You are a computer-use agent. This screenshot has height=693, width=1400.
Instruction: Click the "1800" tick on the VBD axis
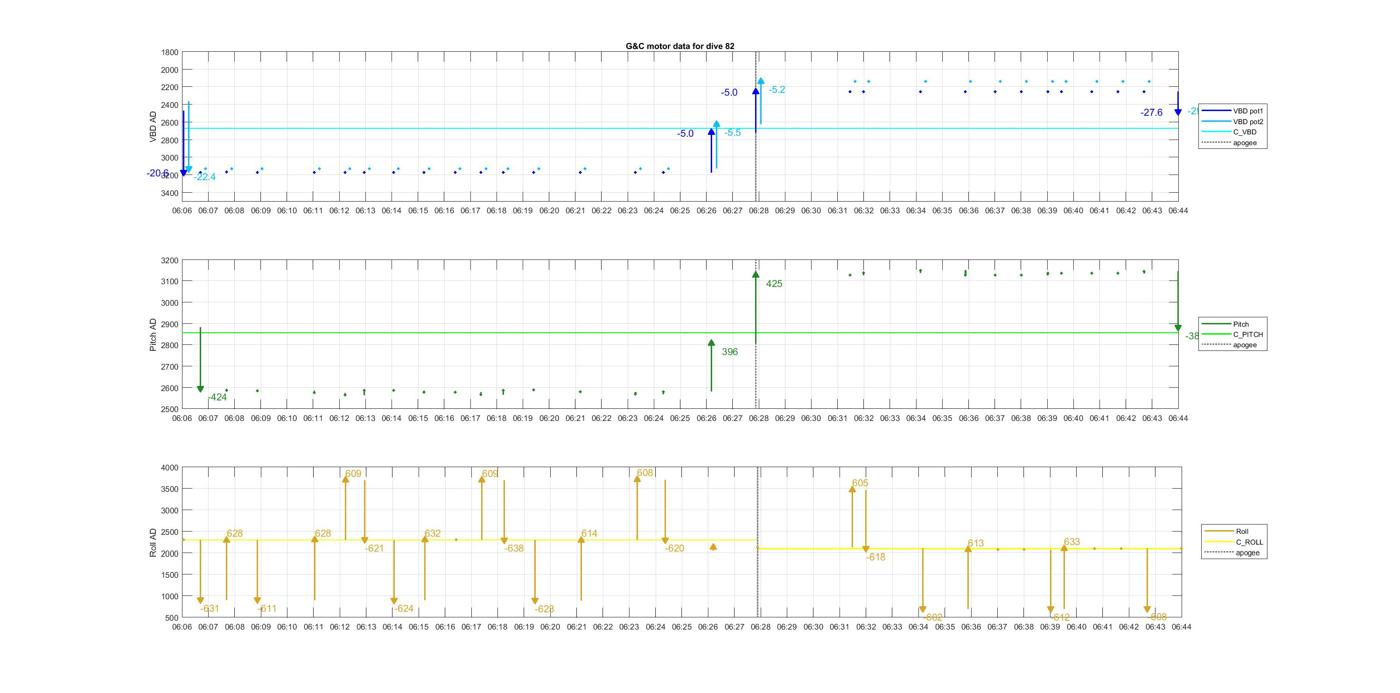tap(170, 52)
